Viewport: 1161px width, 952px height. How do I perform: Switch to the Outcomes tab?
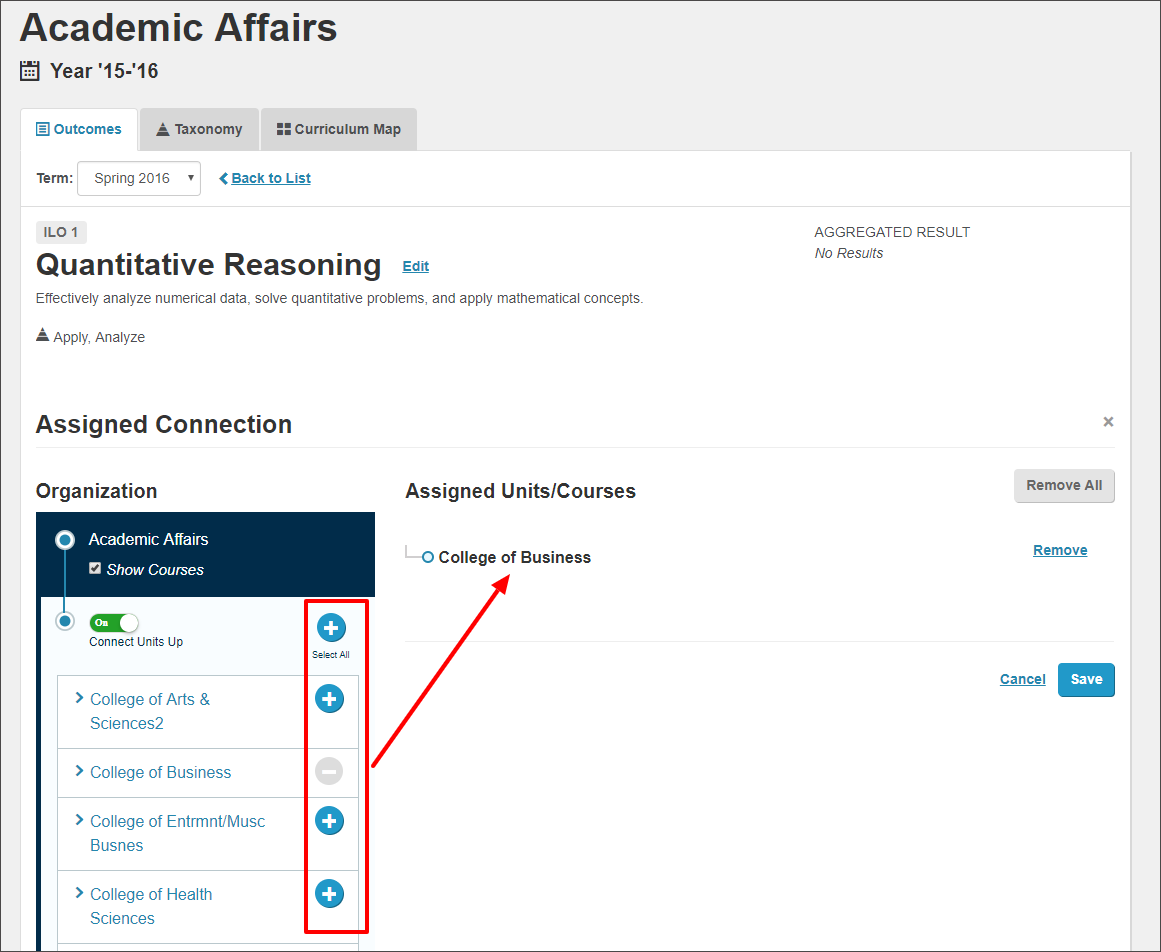pyautogui.click(x=79, y=130)
